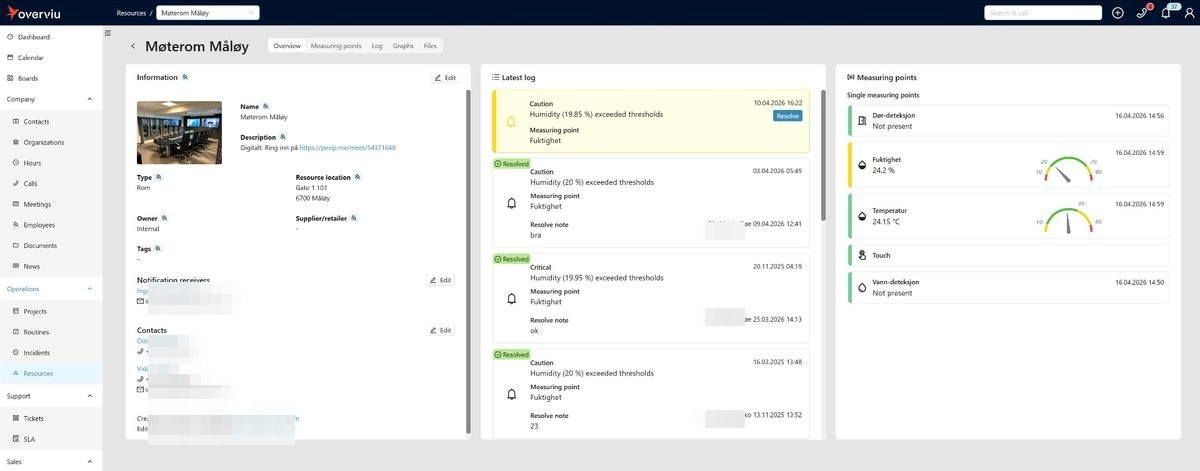Click the bell icon in the 10.04.2026 caution log
Viewport: 1200px width, 471px height.
(x=511, y=122)
